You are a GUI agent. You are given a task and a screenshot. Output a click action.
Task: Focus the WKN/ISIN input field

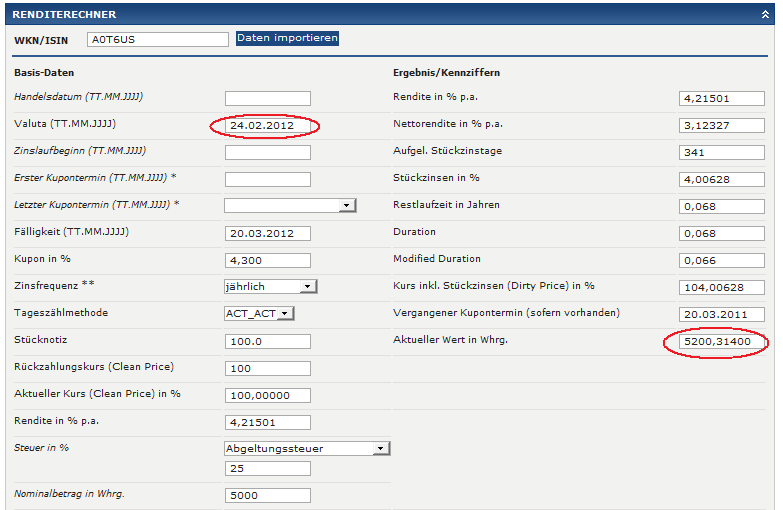point(158,39)
